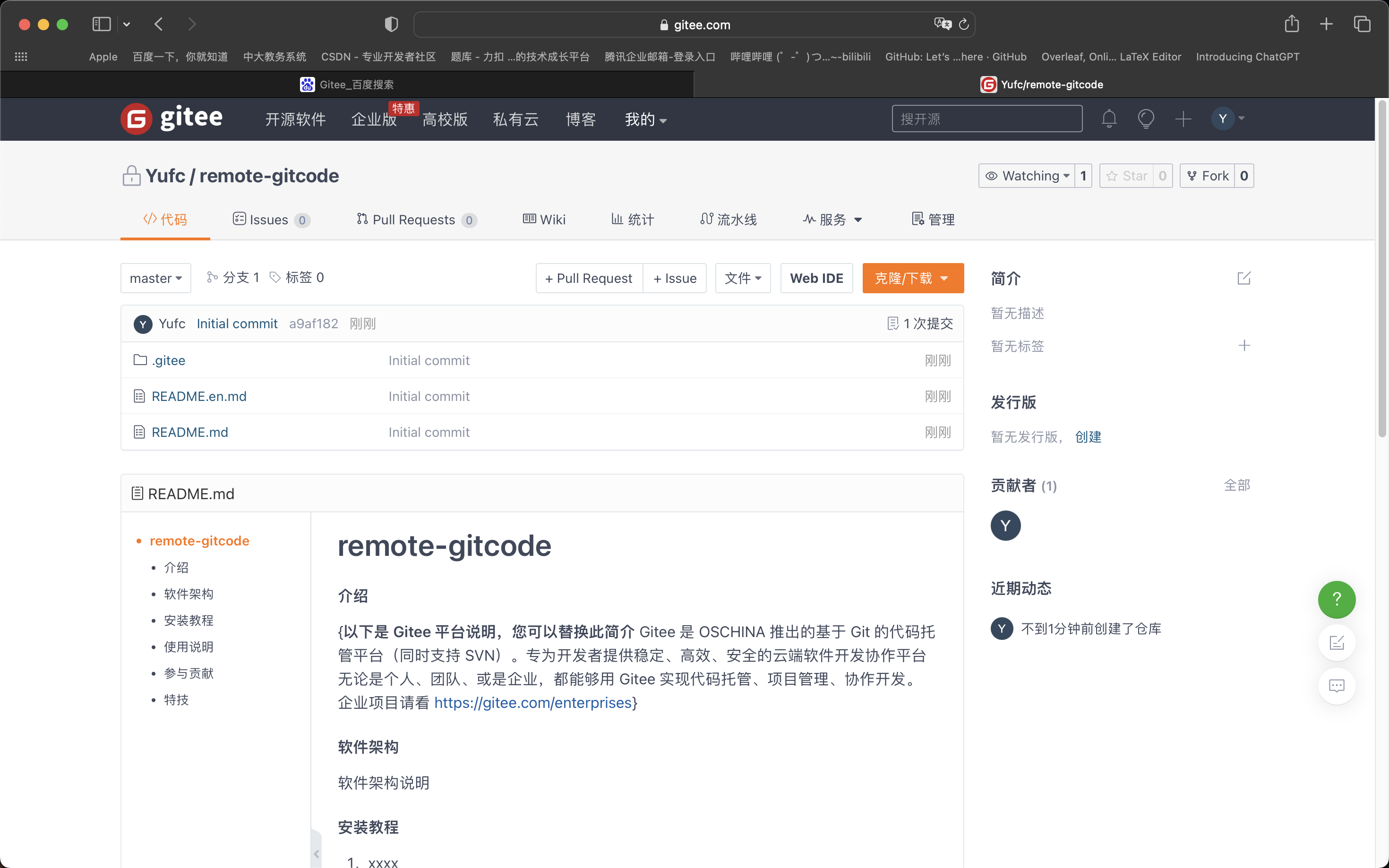This screenshot has width=1389, height=868.
Task: Click the plus icon in Gitee header
Action: tap(1183, 119)
